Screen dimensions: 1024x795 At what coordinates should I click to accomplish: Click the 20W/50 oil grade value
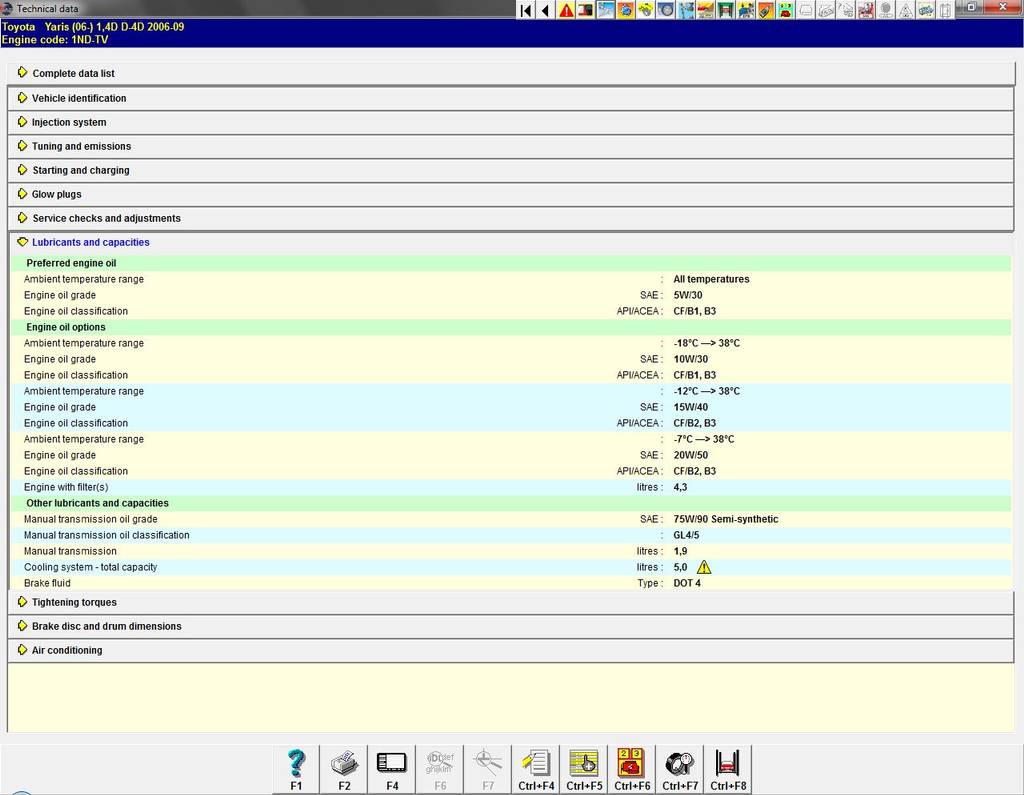click(690, 455)
